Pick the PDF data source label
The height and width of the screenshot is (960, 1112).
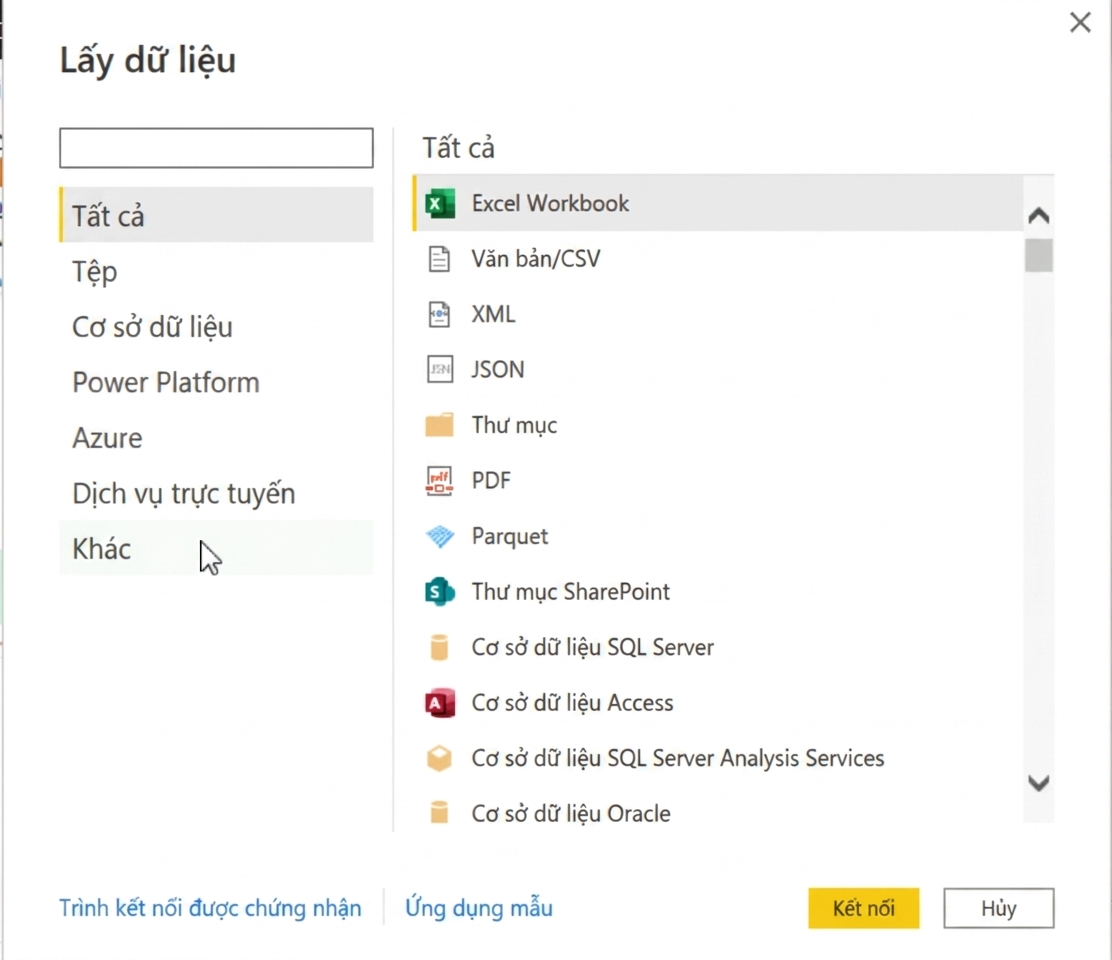tap(491, 481)
